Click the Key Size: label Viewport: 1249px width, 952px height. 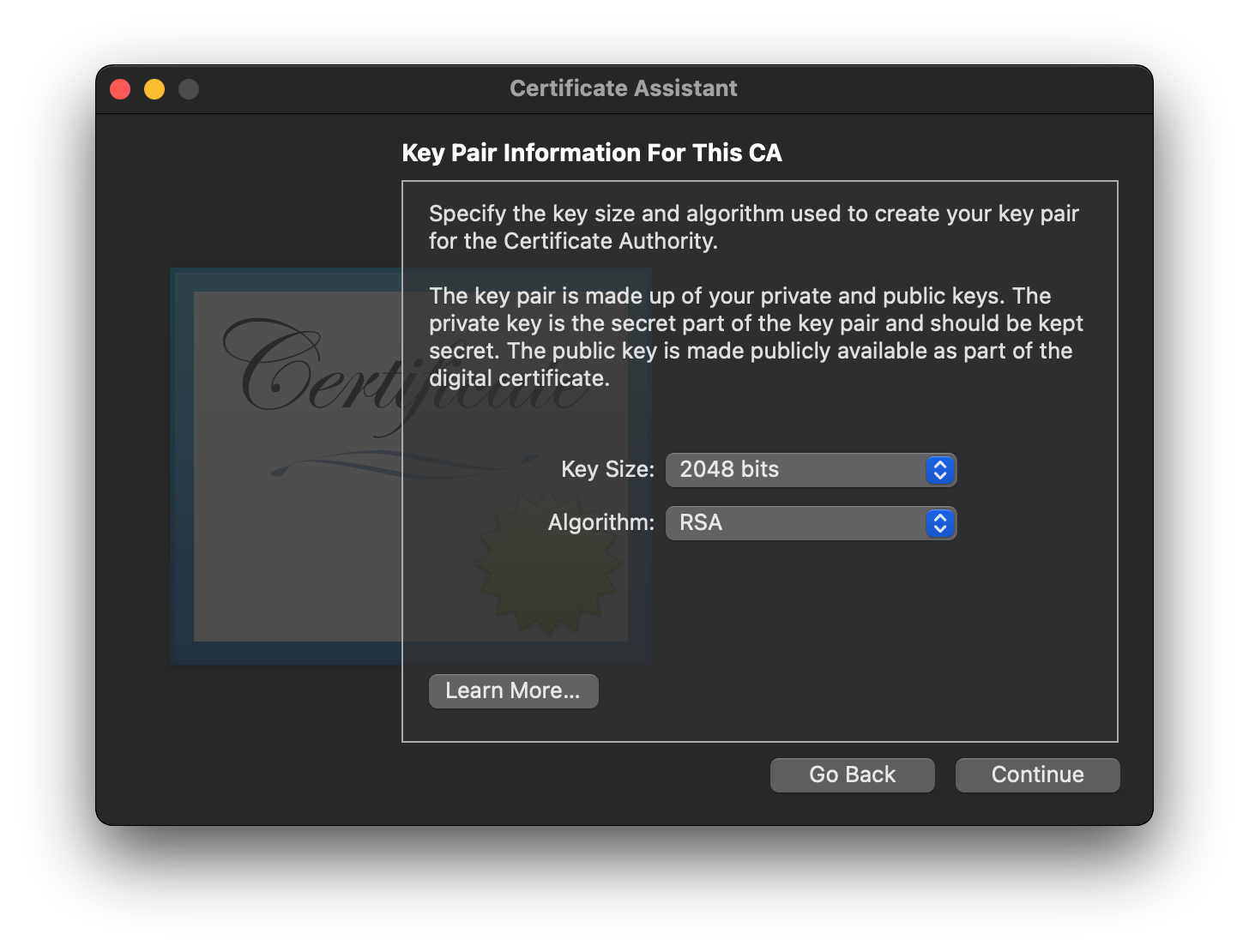(607, 469)
